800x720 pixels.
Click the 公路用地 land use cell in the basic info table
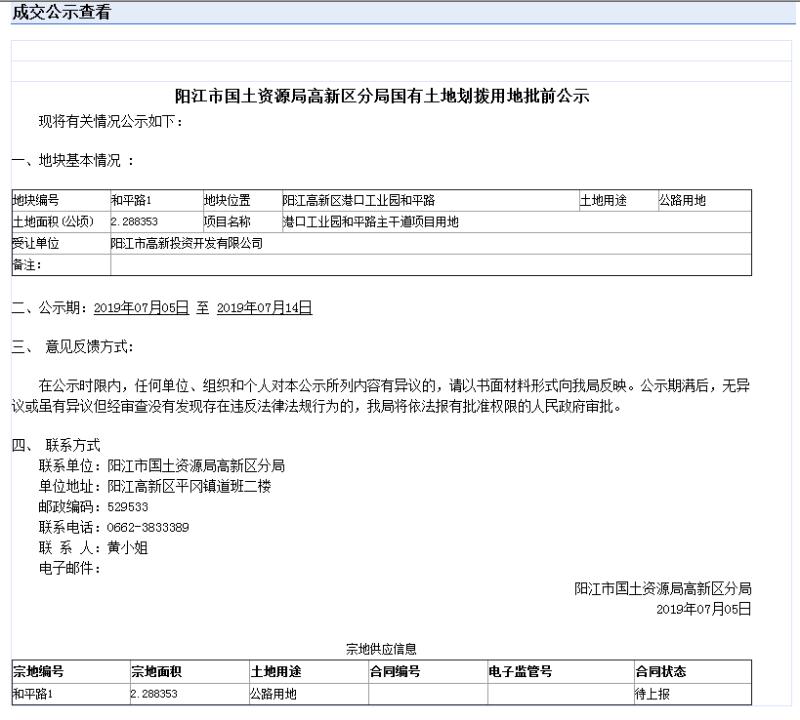click(682, 201)
